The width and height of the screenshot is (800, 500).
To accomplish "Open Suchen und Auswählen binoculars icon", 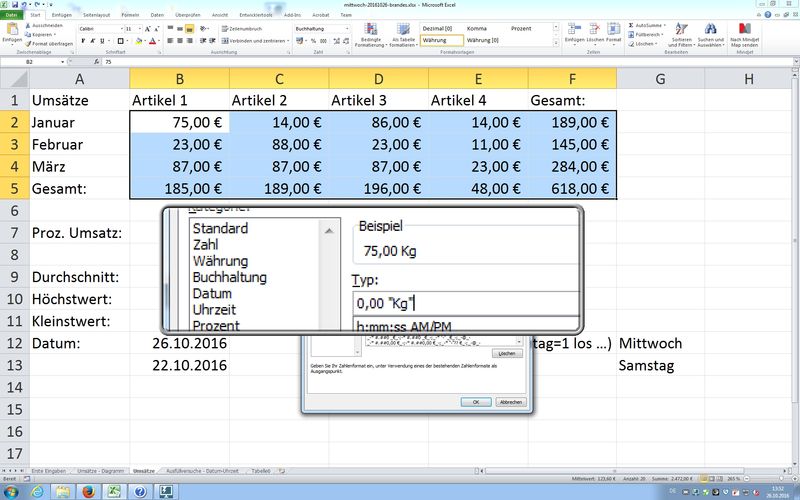I will (711, 33).
